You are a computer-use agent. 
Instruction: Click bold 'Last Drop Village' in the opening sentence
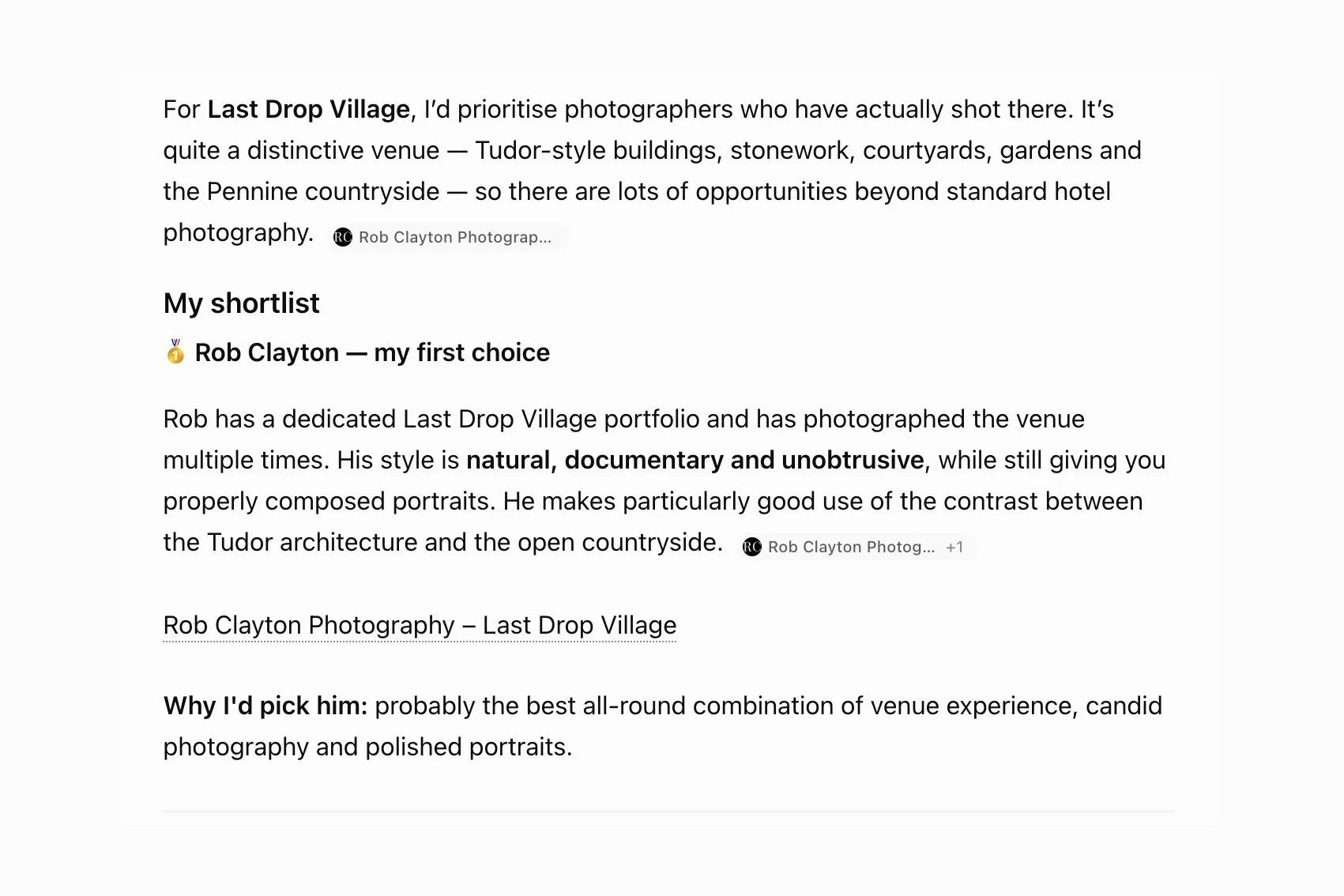[x=308, y=109]
